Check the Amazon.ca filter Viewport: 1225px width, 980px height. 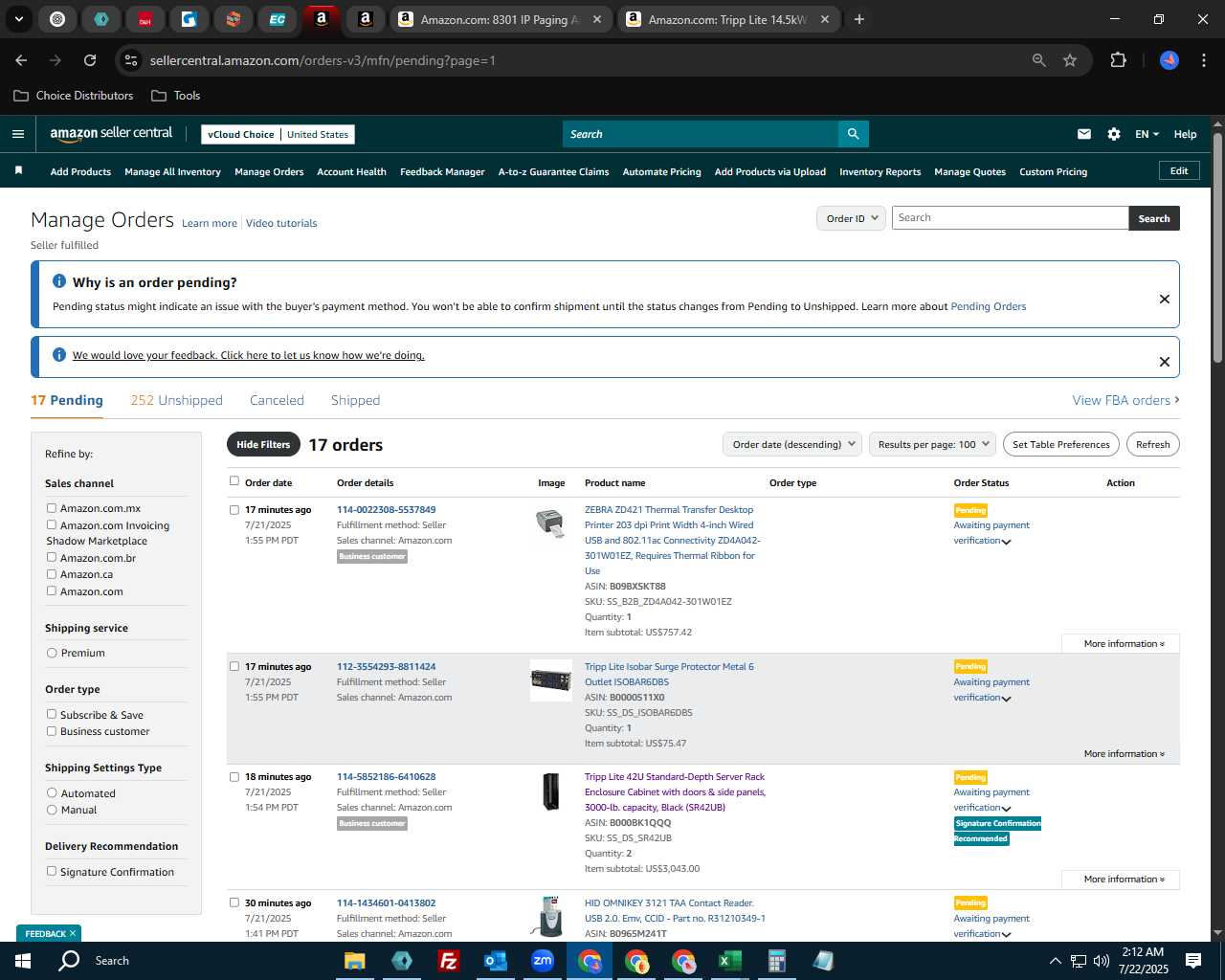52,574
